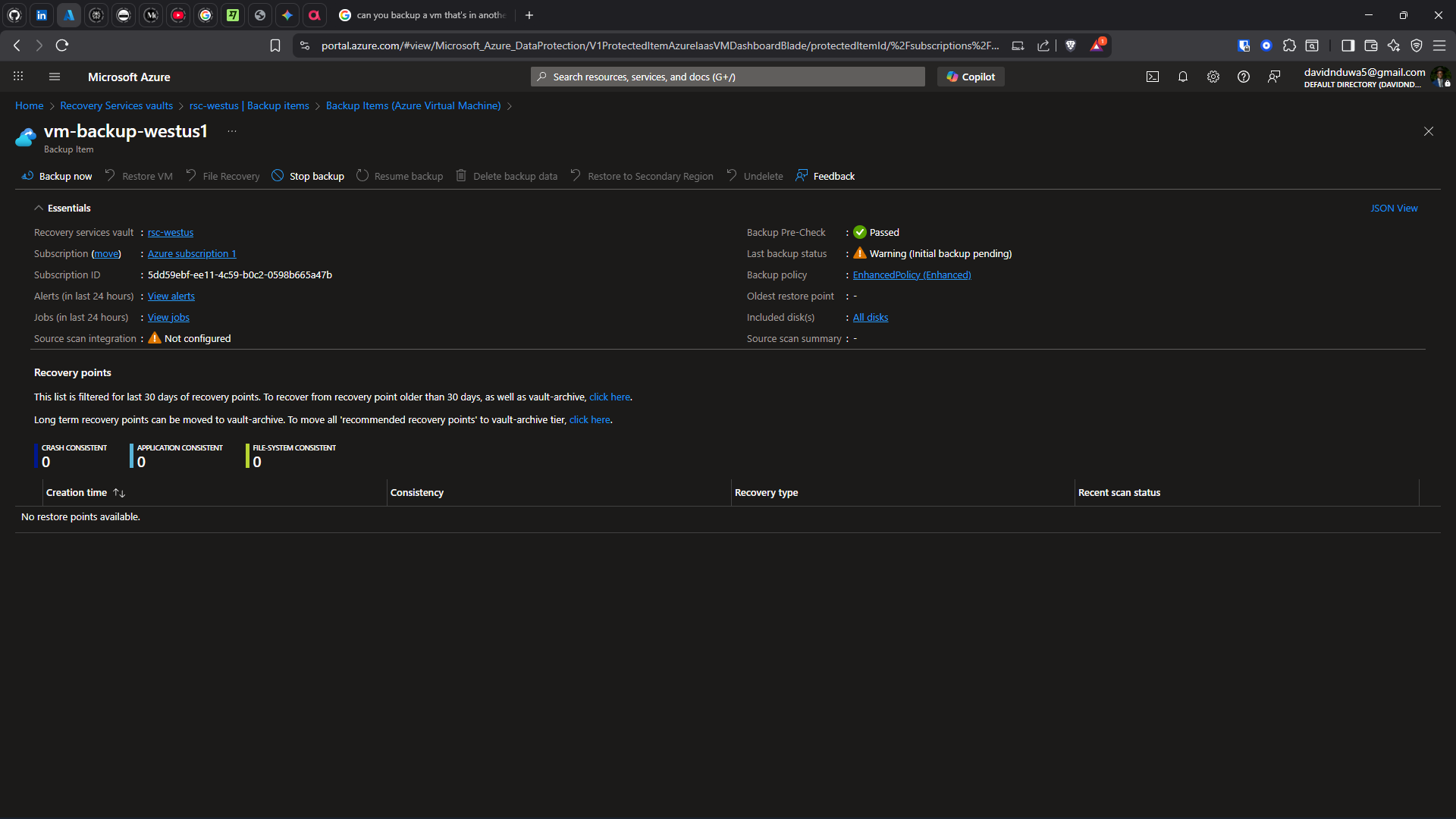Switch to the GitHub pinned tab

tap(14, 15)
